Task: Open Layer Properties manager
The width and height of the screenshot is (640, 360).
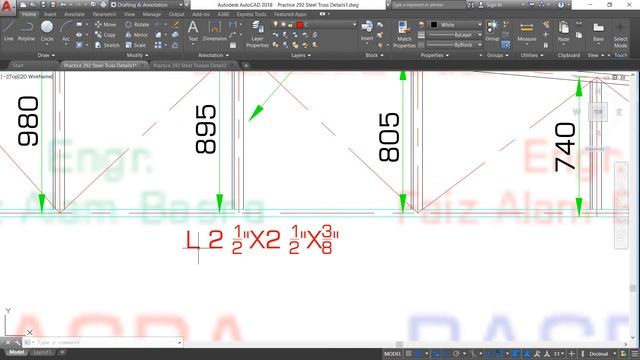Action: coord(257,35)
